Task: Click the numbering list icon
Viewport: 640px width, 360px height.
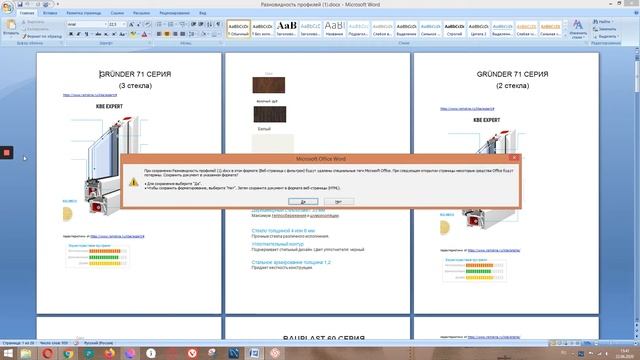Action: click(x=171, y=24)
